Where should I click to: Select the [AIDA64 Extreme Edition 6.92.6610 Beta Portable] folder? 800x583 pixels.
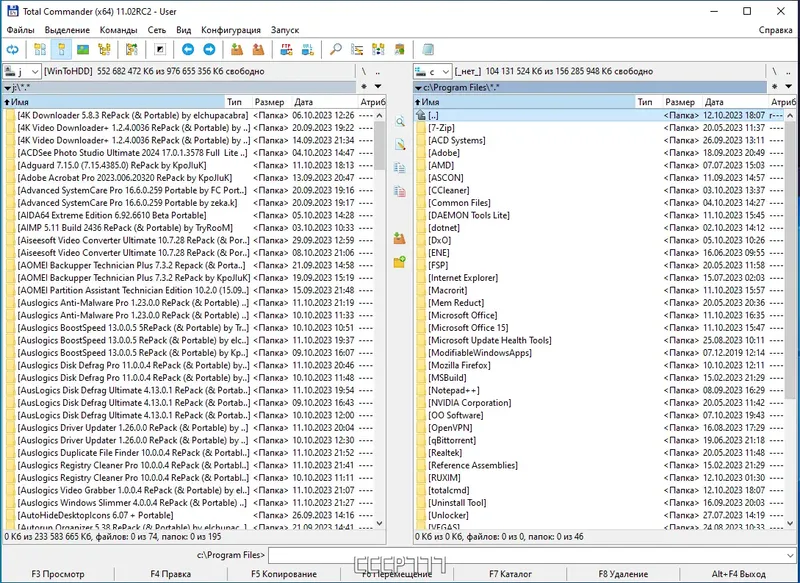[189, 215]
